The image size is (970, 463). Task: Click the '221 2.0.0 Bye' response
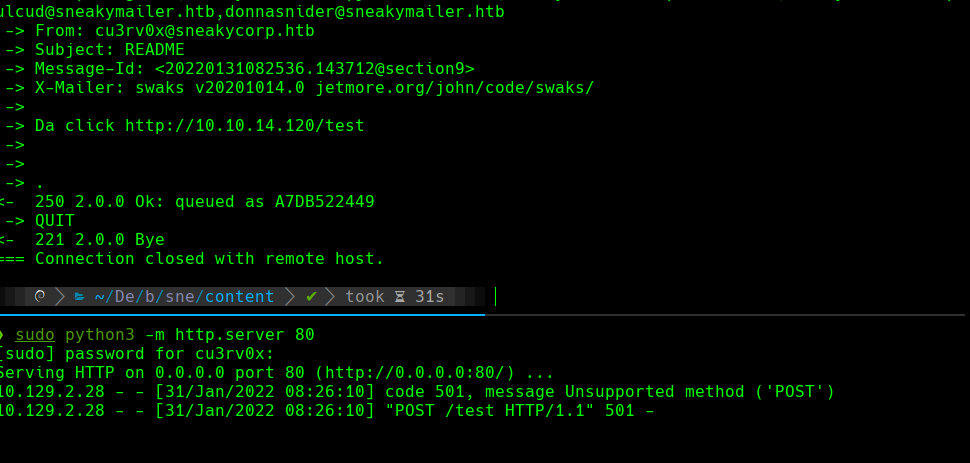pos(100,240)
